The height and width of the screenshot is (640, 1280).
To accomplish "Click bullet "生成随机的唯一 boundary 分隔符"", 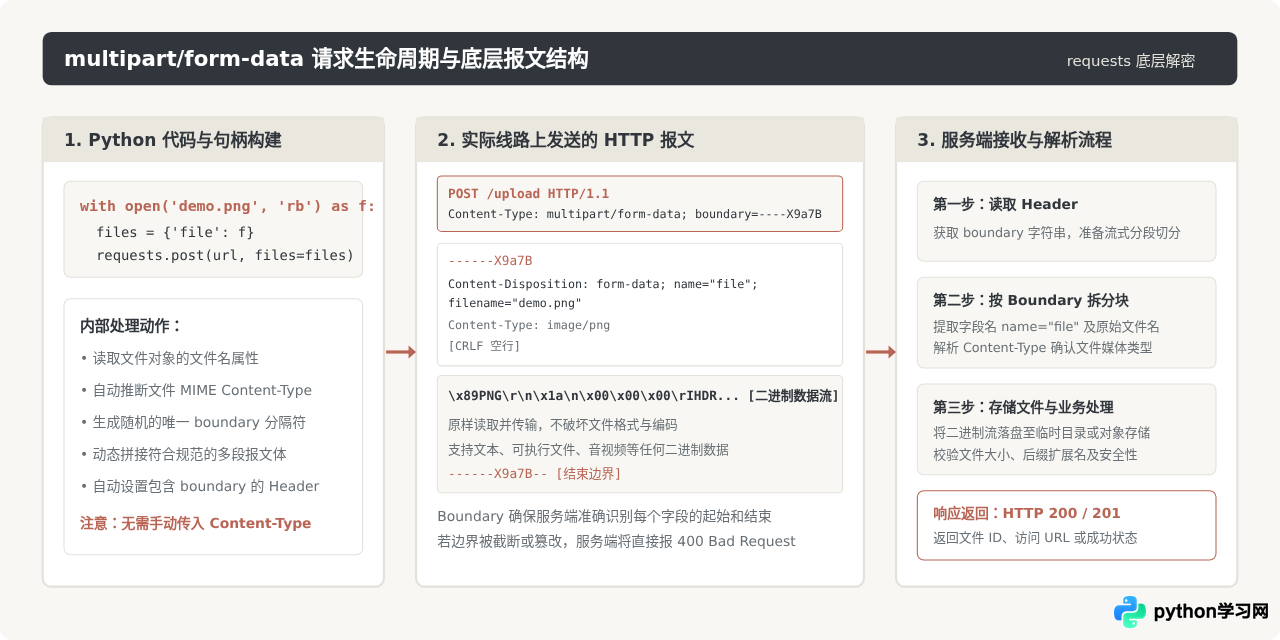I will click(193, 422).
